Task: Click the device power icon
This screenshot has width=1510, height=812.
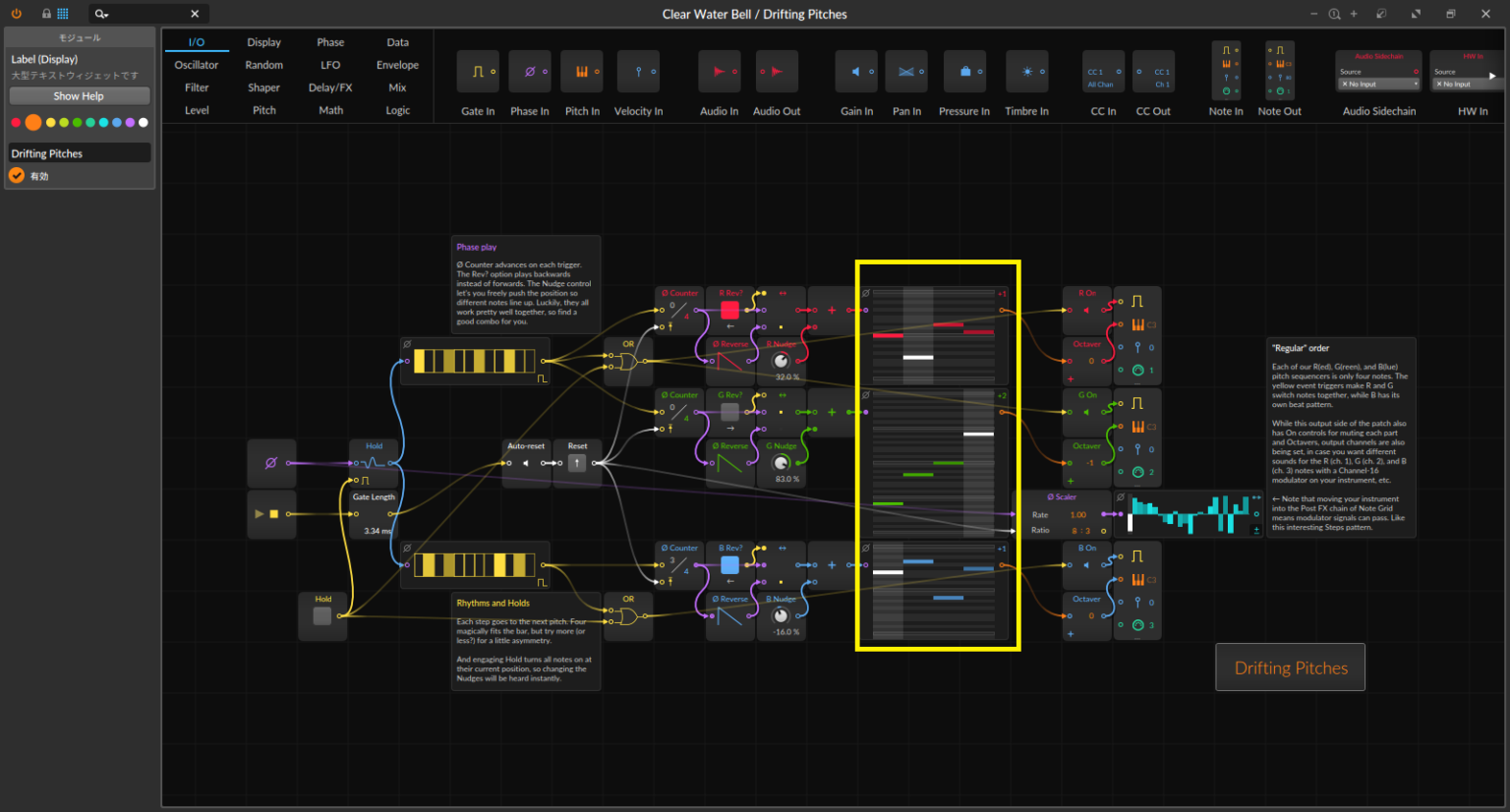Action: point(16,14)
